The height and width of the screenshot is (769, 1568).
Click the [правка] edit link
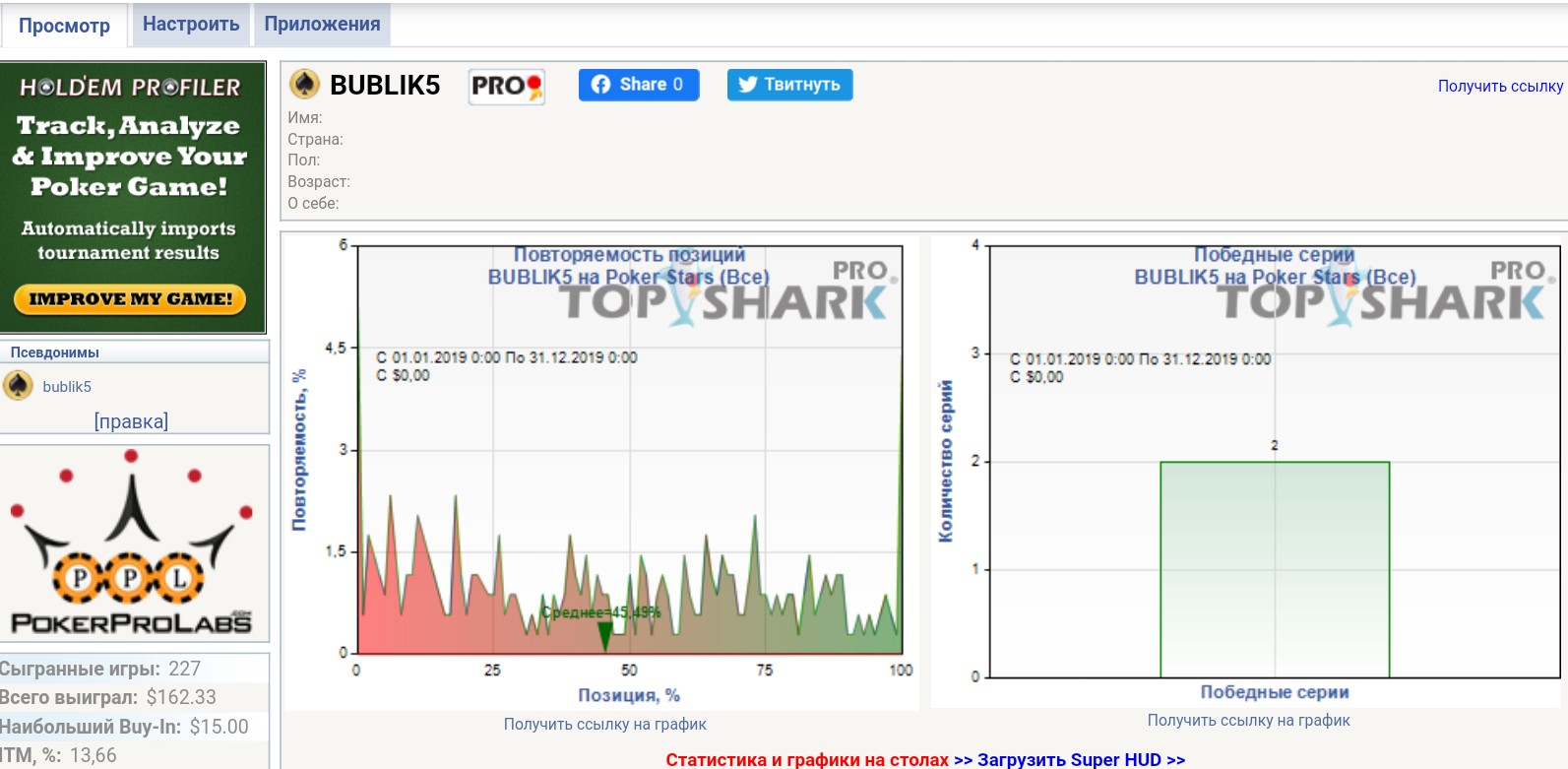131,421
